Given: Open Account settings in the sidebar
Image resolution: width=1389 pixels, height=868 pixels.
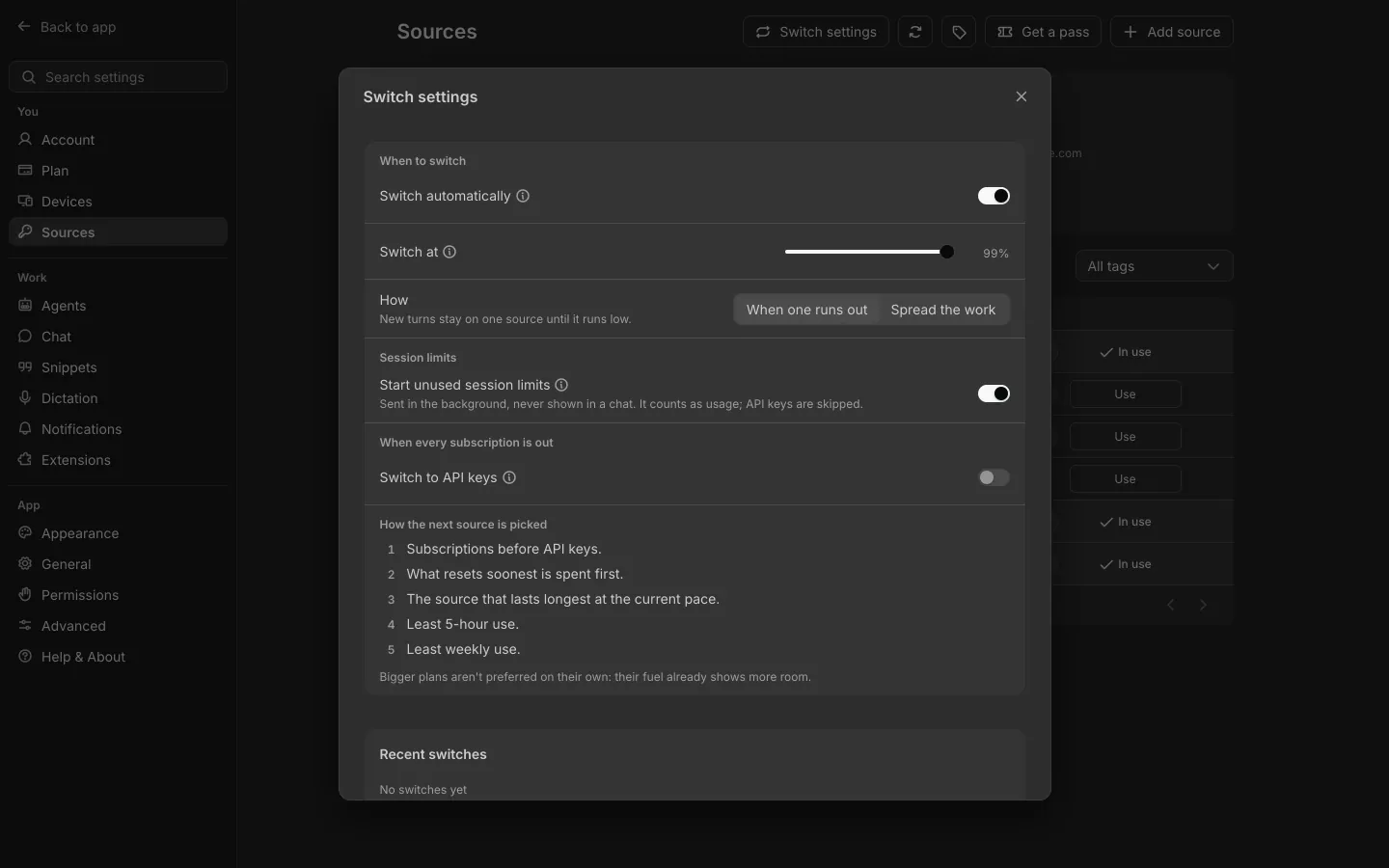Looking at the screenshot, I should pos(118,140).
